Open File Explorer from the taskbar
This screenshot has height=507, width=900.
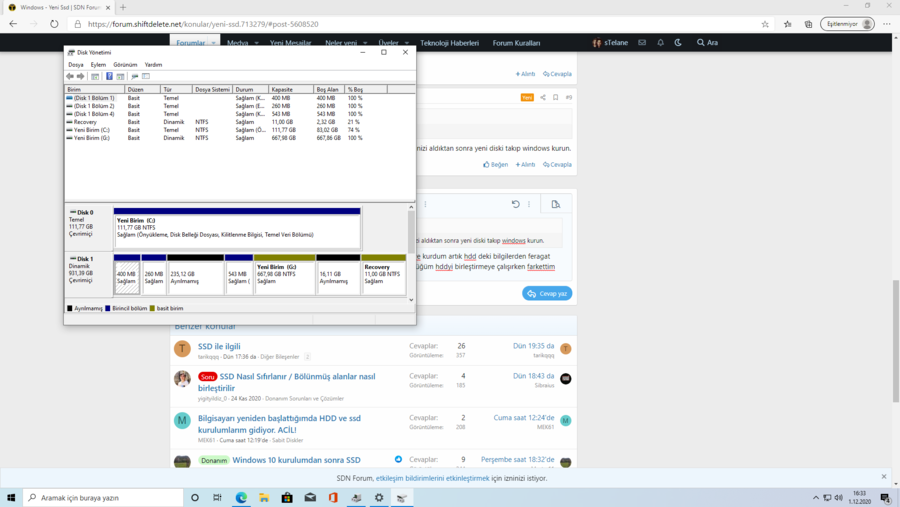(264, 497)
